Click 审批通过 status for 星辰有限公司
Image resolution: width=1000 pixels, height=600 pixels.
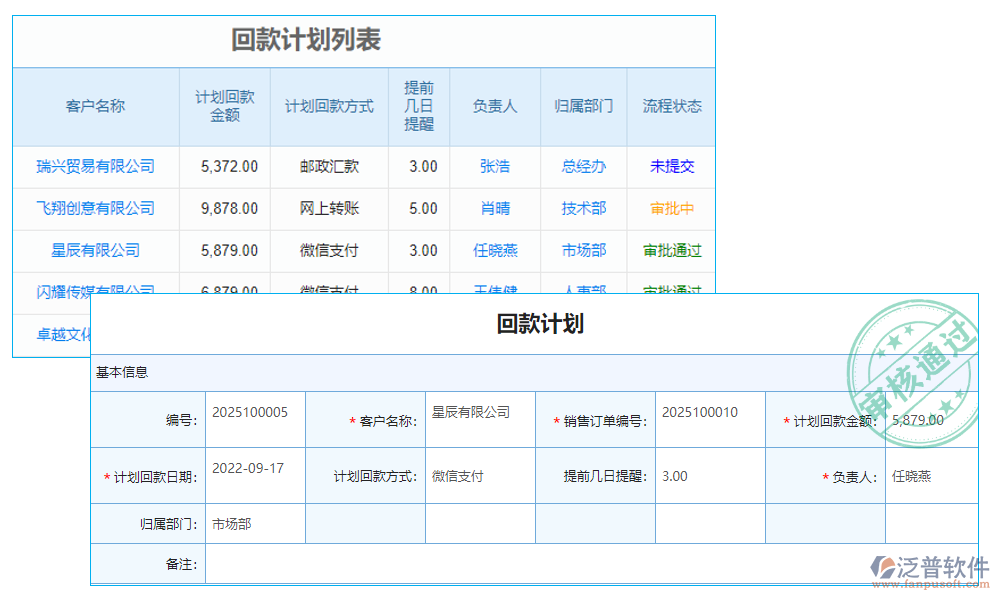(x=671, y=251)
